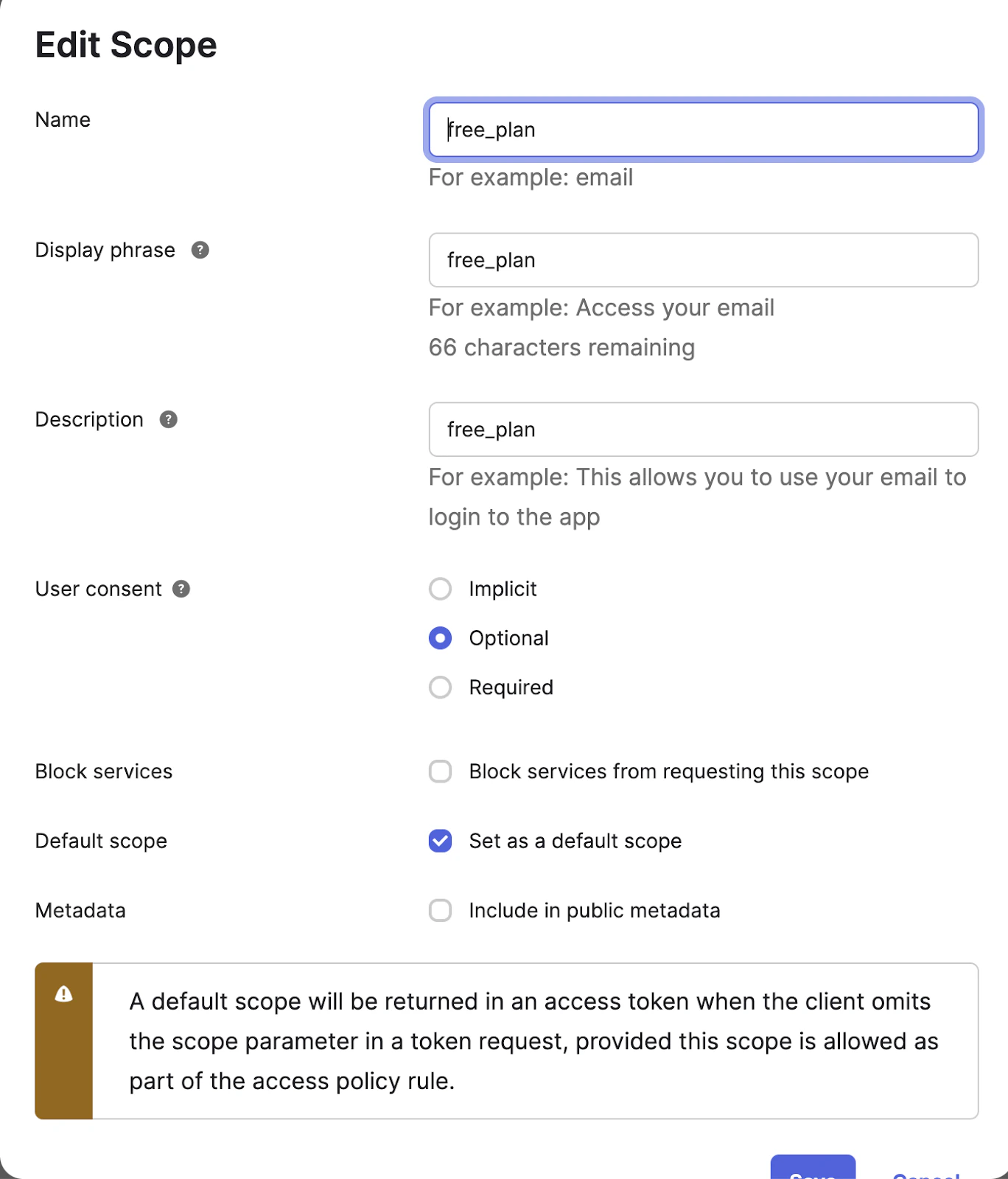Click the warning icon in the alert banner
The image size is (1008, 1179).
pyautogui.click(x=63, y=993)
